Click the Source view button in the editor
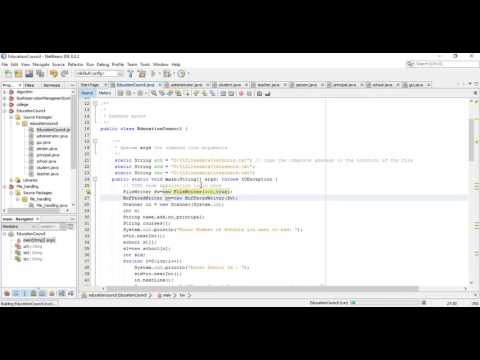The image size is (480, 360). (x=87, y=93)
